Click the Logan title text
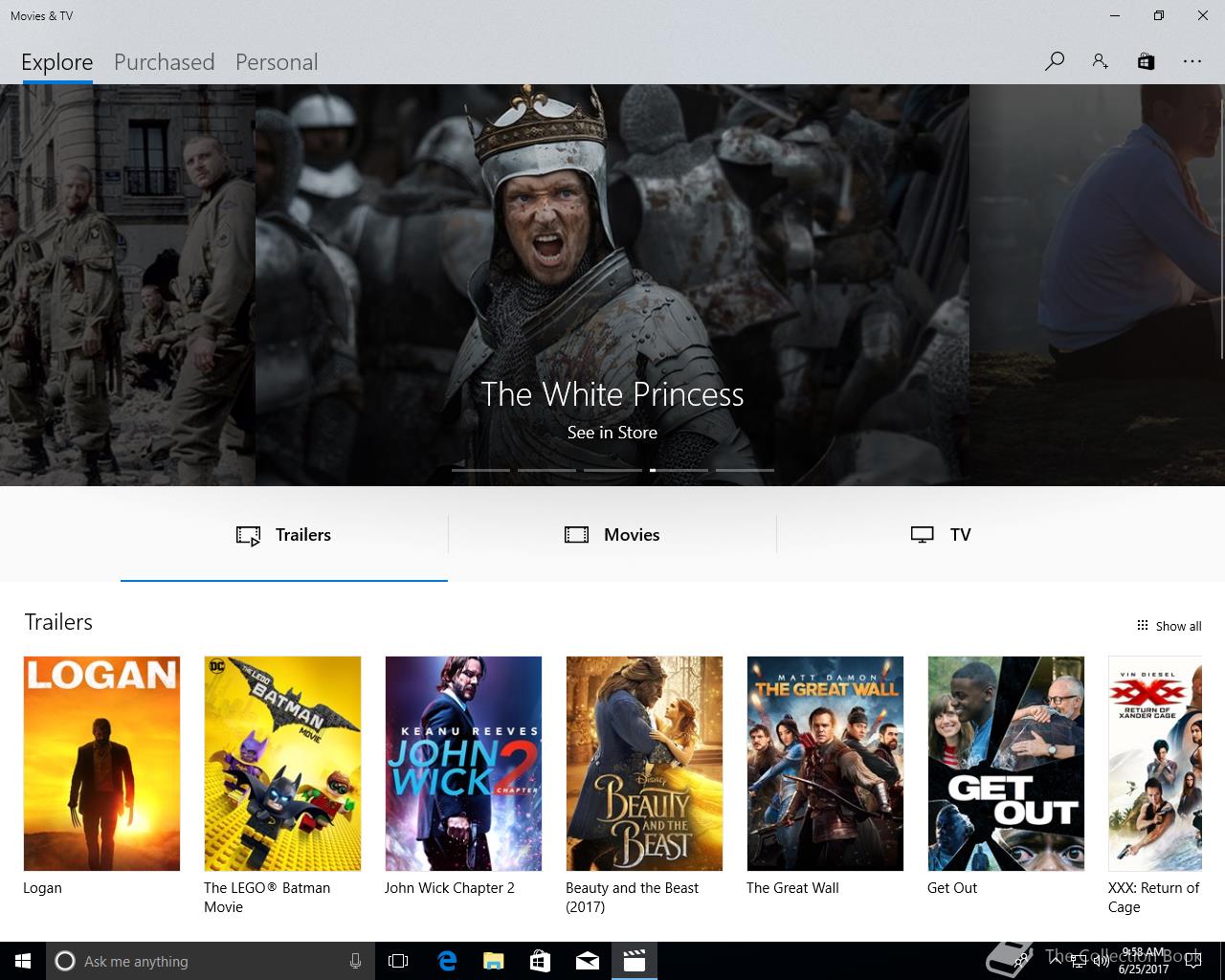 42,888
